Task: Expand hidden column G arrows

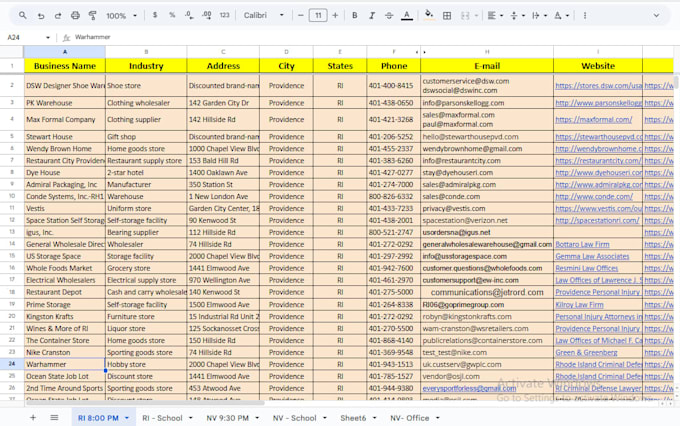Action: [421, 52]
